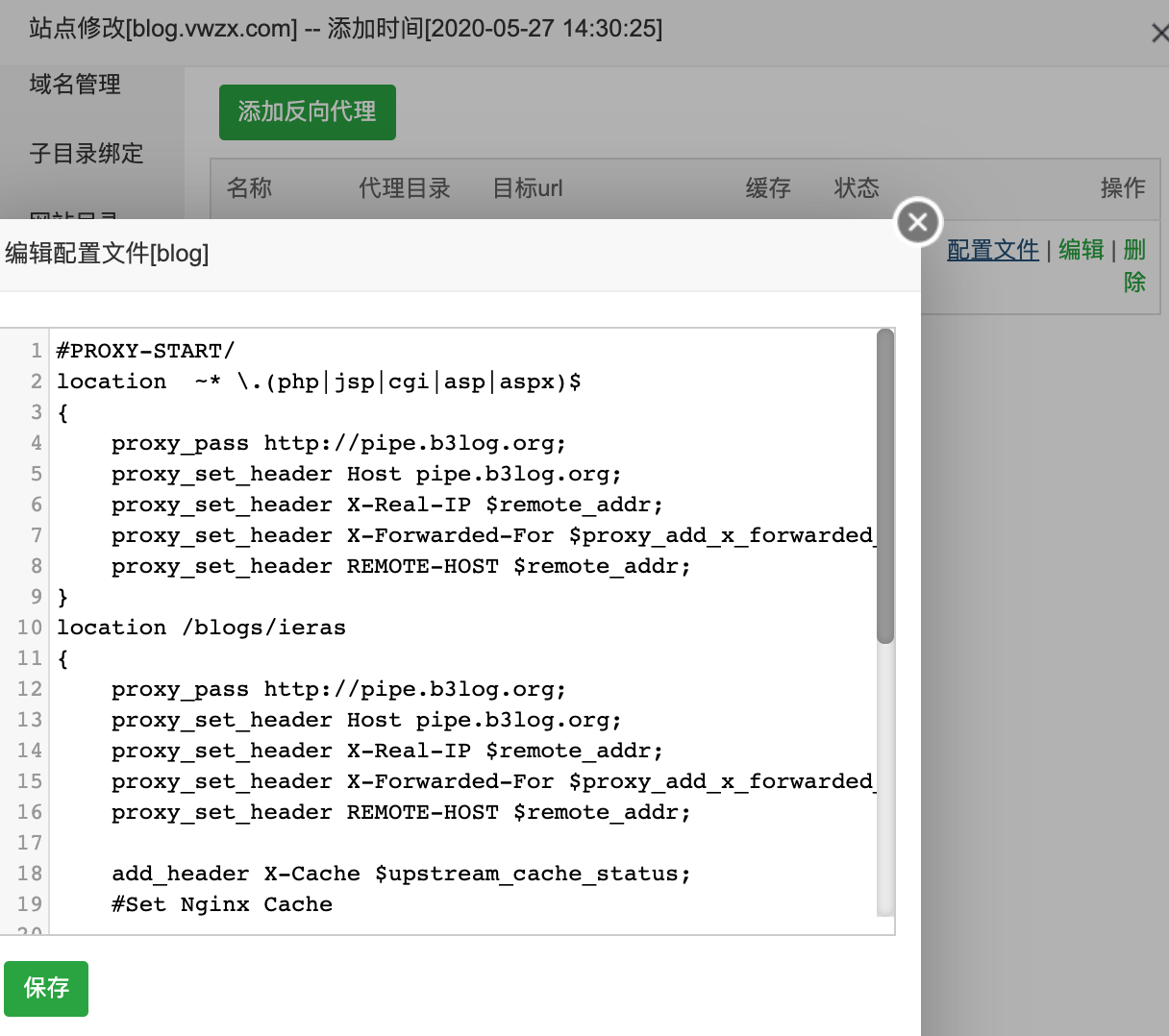This screenshot has width=1169, height=1036.
Task: Click the 'location /blogs/ieras' code line
Action: pos(201,628)
